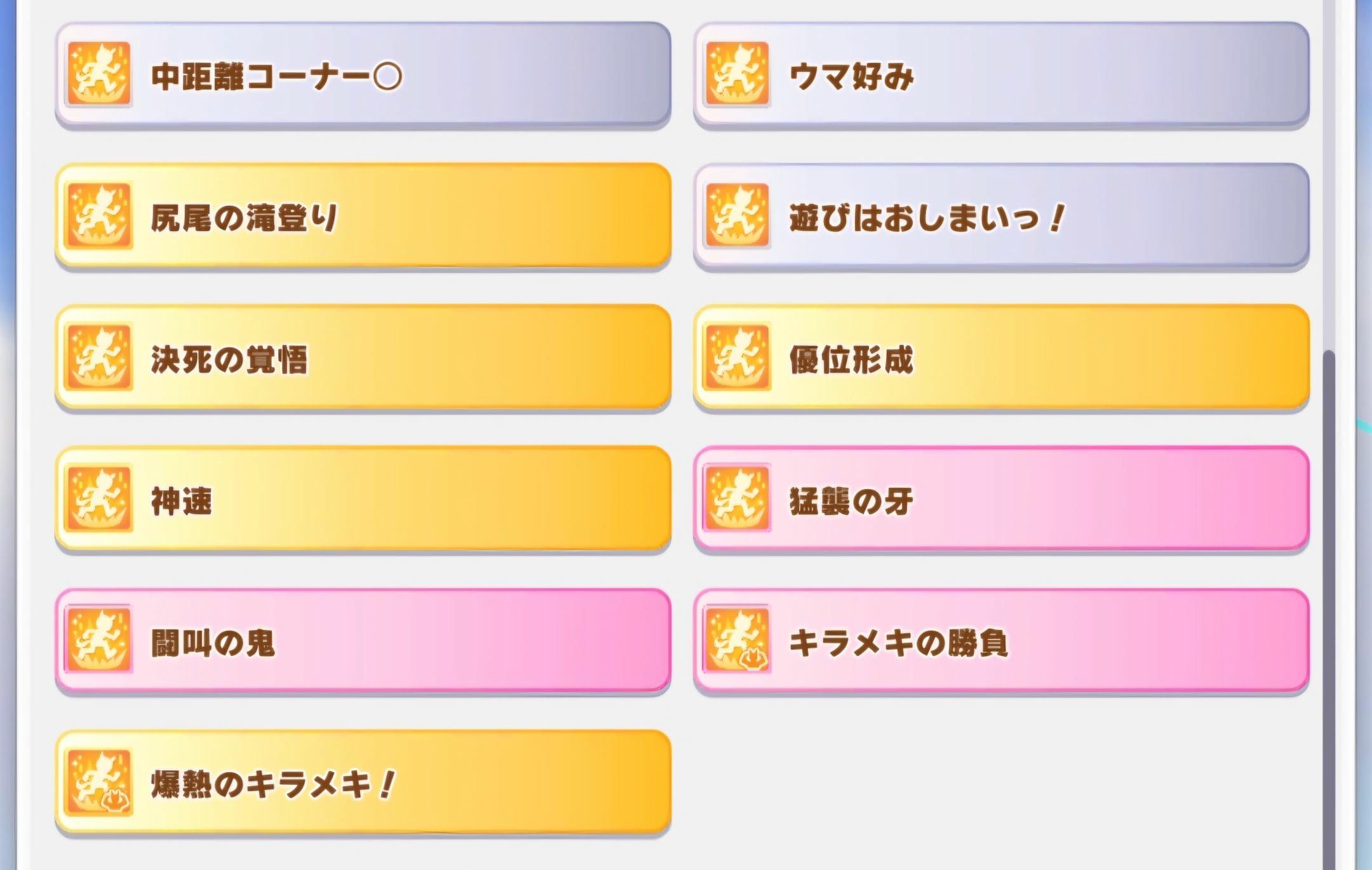Click the evolved icon beside 爆熱のキラメキ！

coord(99,782)
